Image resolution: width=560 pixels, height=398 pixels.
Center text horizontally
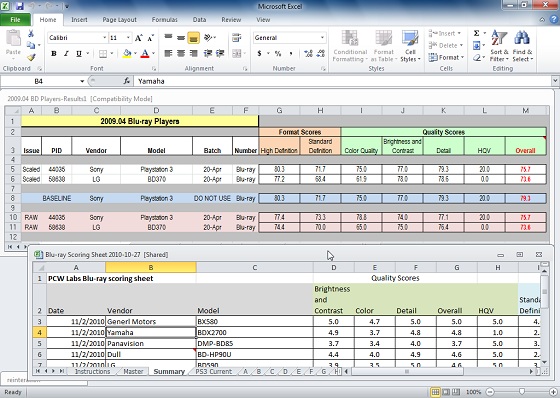[x=181, y=54]
